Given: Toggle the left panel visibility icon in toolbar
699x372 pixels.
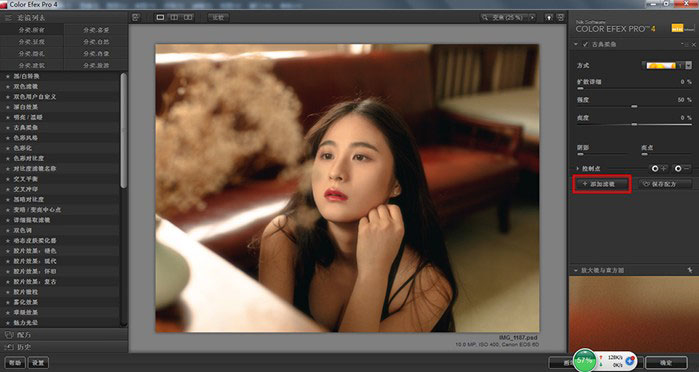Looking at the screenshot, I should (136, 17).
